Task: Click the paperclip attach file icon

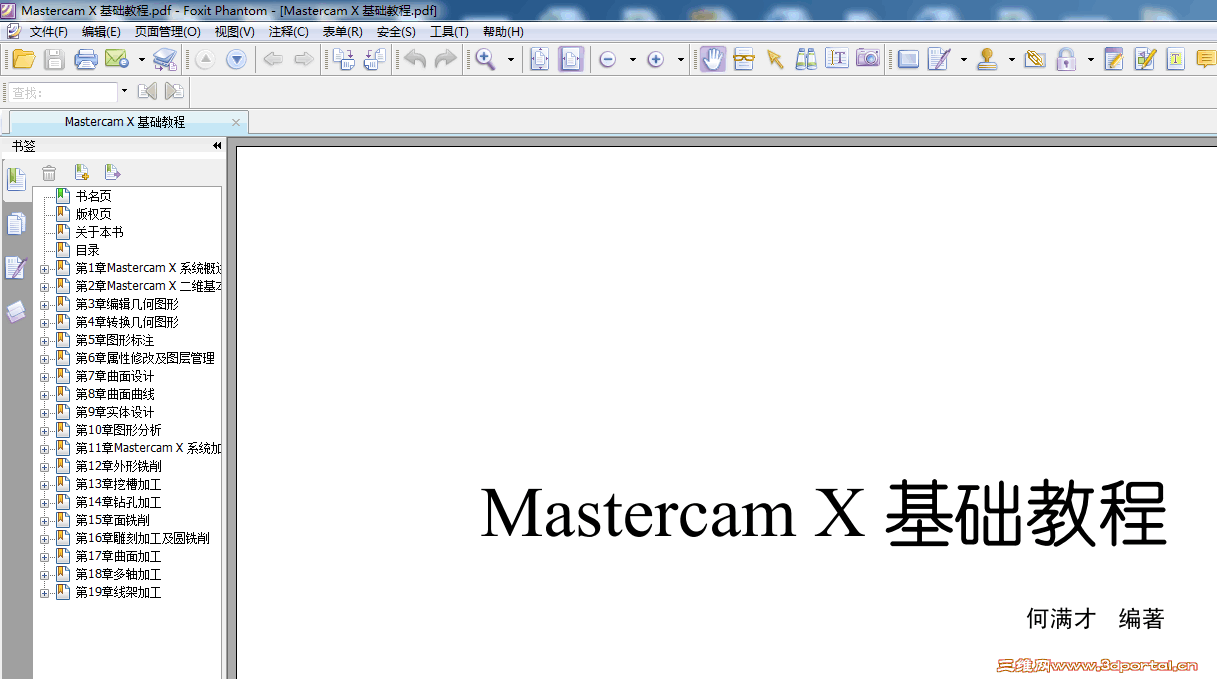Action: 1035,60
